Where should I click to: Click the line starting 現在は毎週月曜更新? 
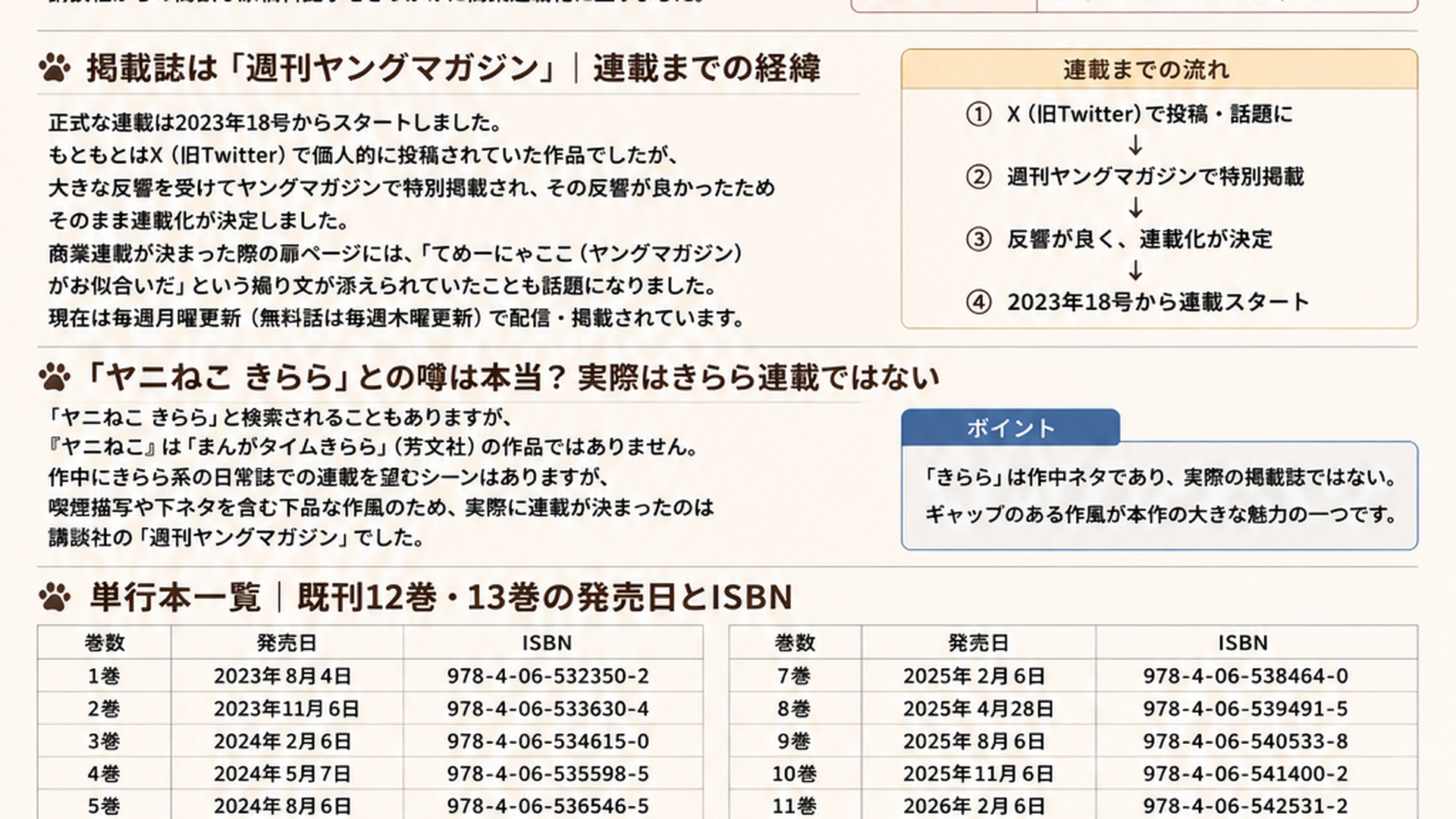tap(398, 318)
